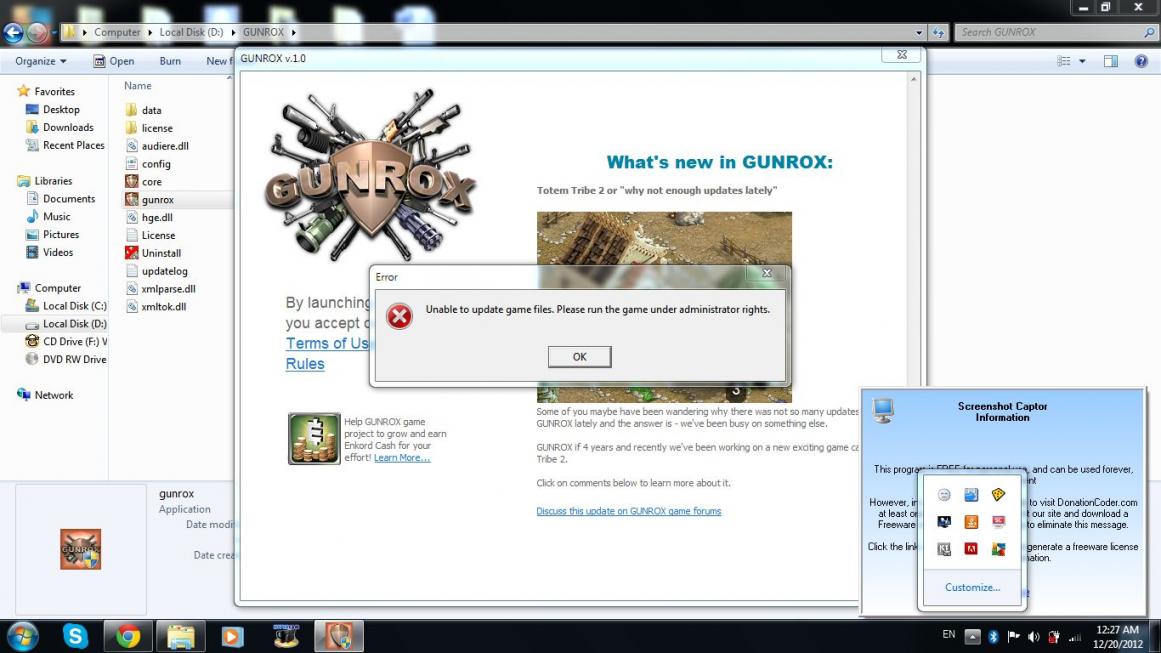
Task: Launch Google Chrome from the taskbar
Action: click(x=128, y=636)
